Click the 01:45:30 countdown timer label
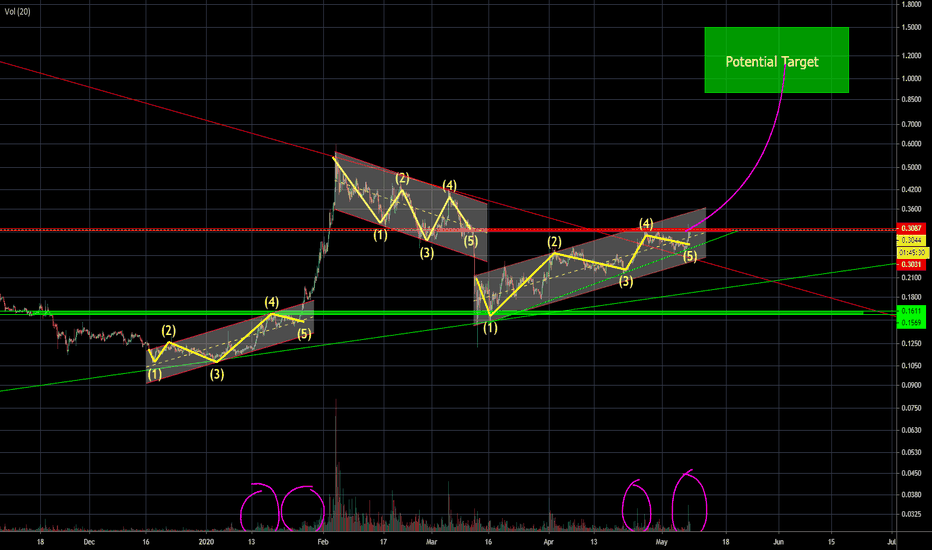The width and height of the screenshot is (932, 550). 912,253
